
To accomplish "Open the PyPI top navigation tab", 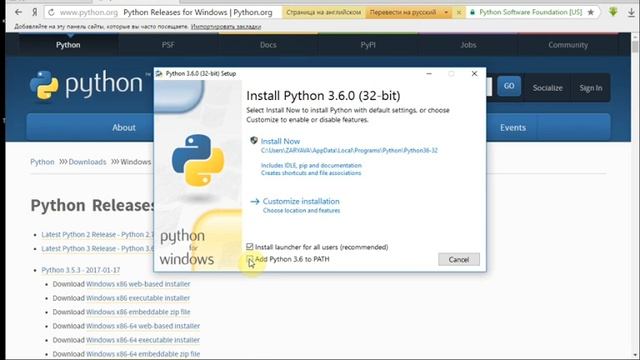I will 368,45.
